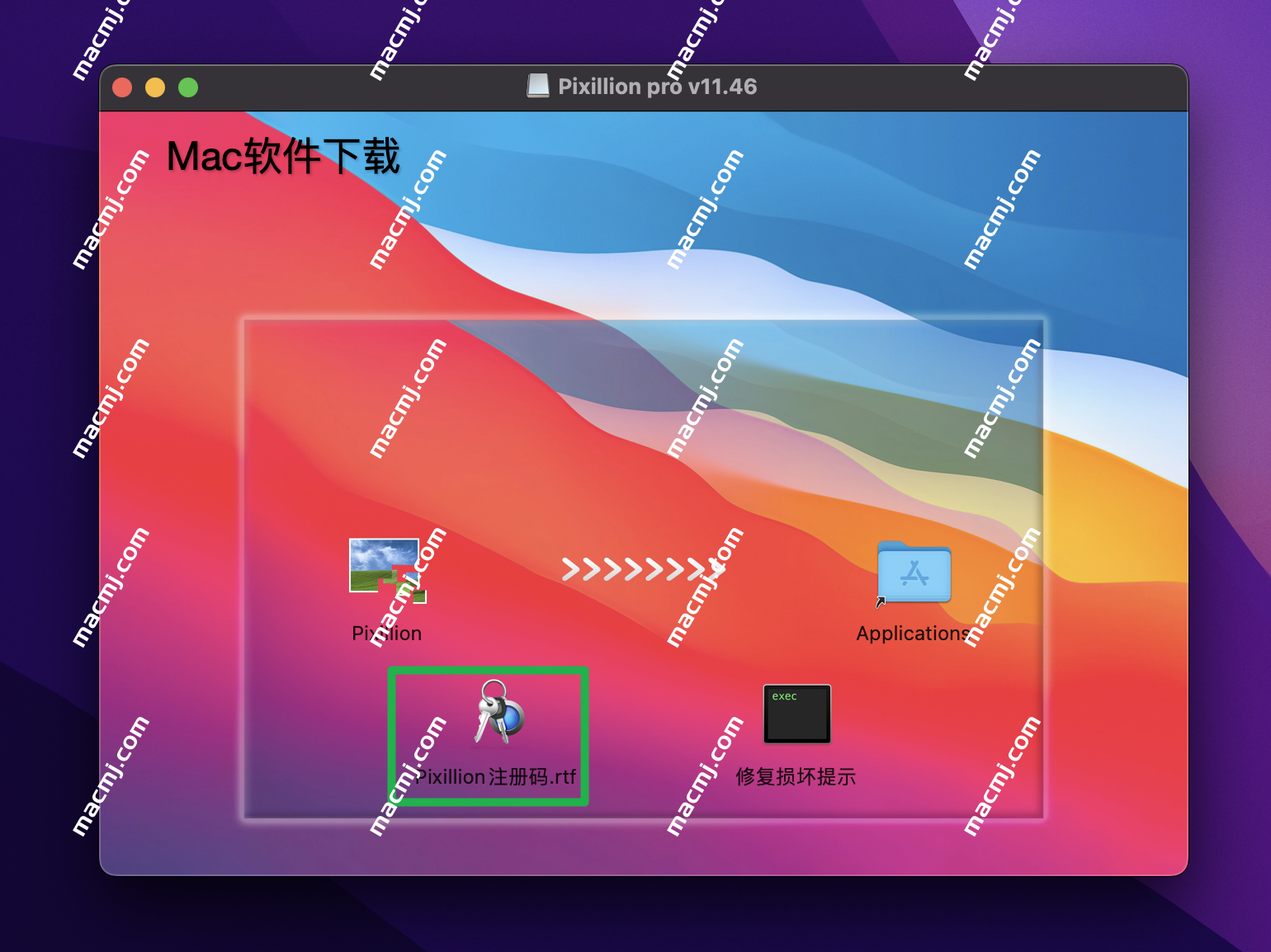1271x952 pixels.
Task: Open the Applications folder shortcut
Action: [x=914, y=573]
